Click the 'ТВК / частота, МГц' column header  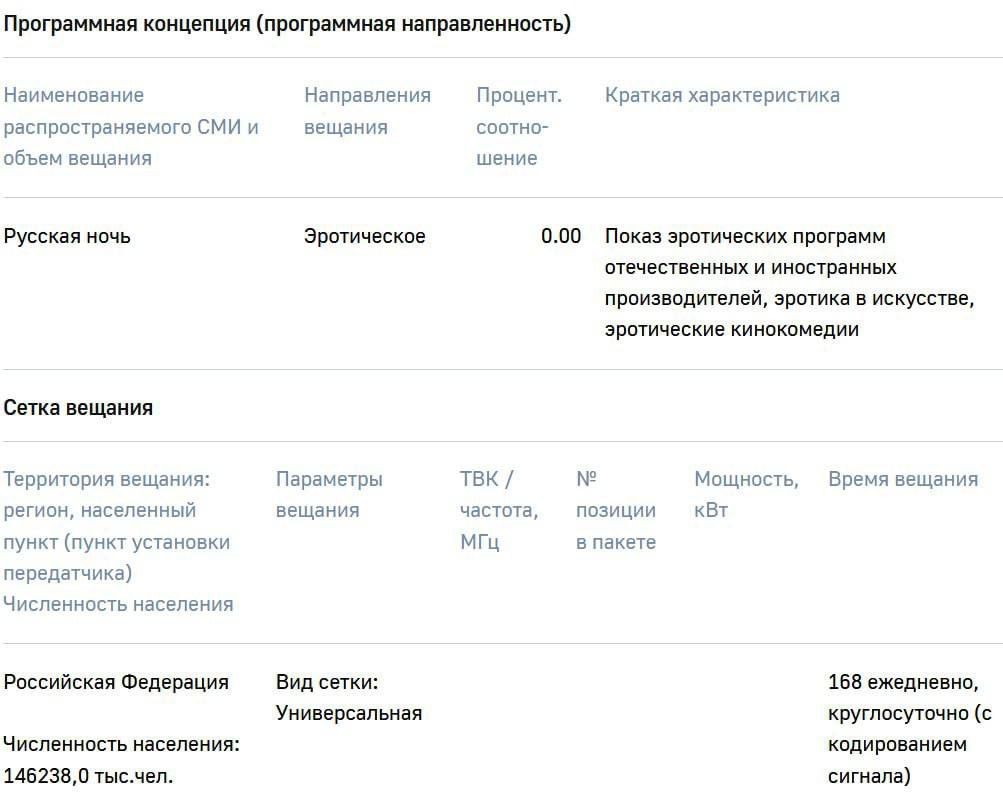(499, 510)
